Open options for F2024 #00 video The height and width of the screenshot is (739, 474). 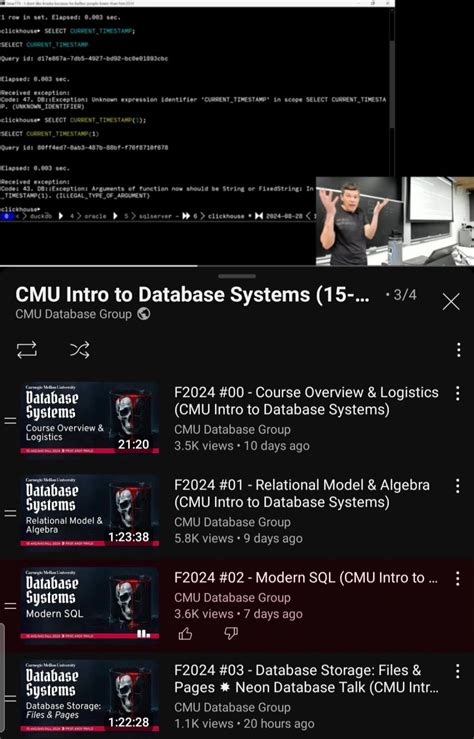tap(458, 394)
